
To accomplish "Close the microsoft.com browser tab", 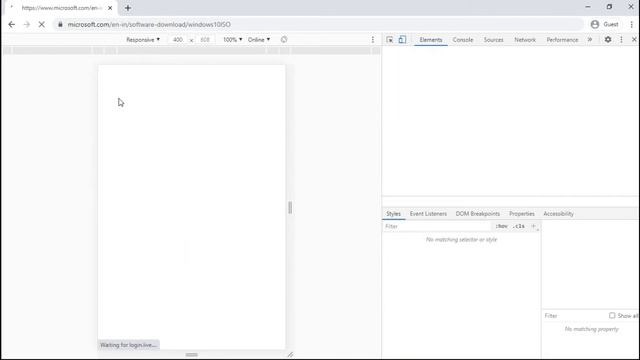I will (x=110, y=8).
